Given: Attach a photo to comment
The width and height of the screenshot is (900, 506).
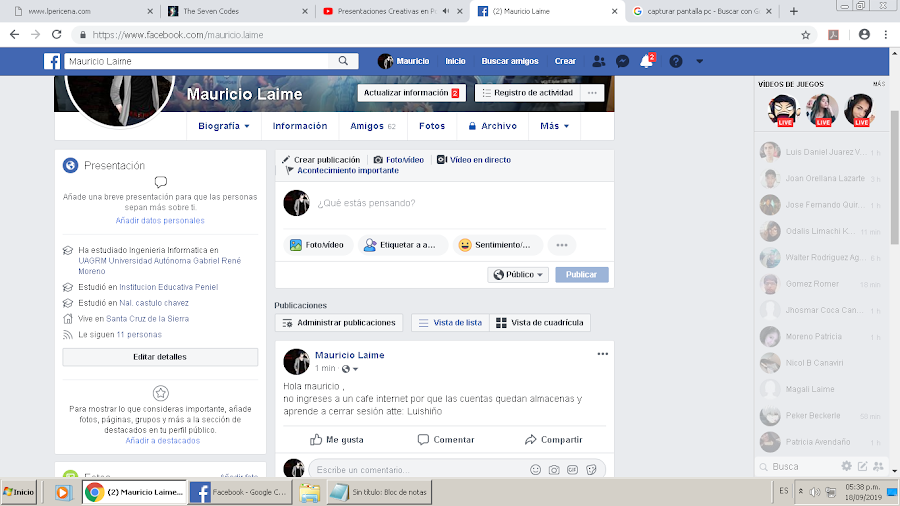Looking at the screenshot, I should (554, 470).
